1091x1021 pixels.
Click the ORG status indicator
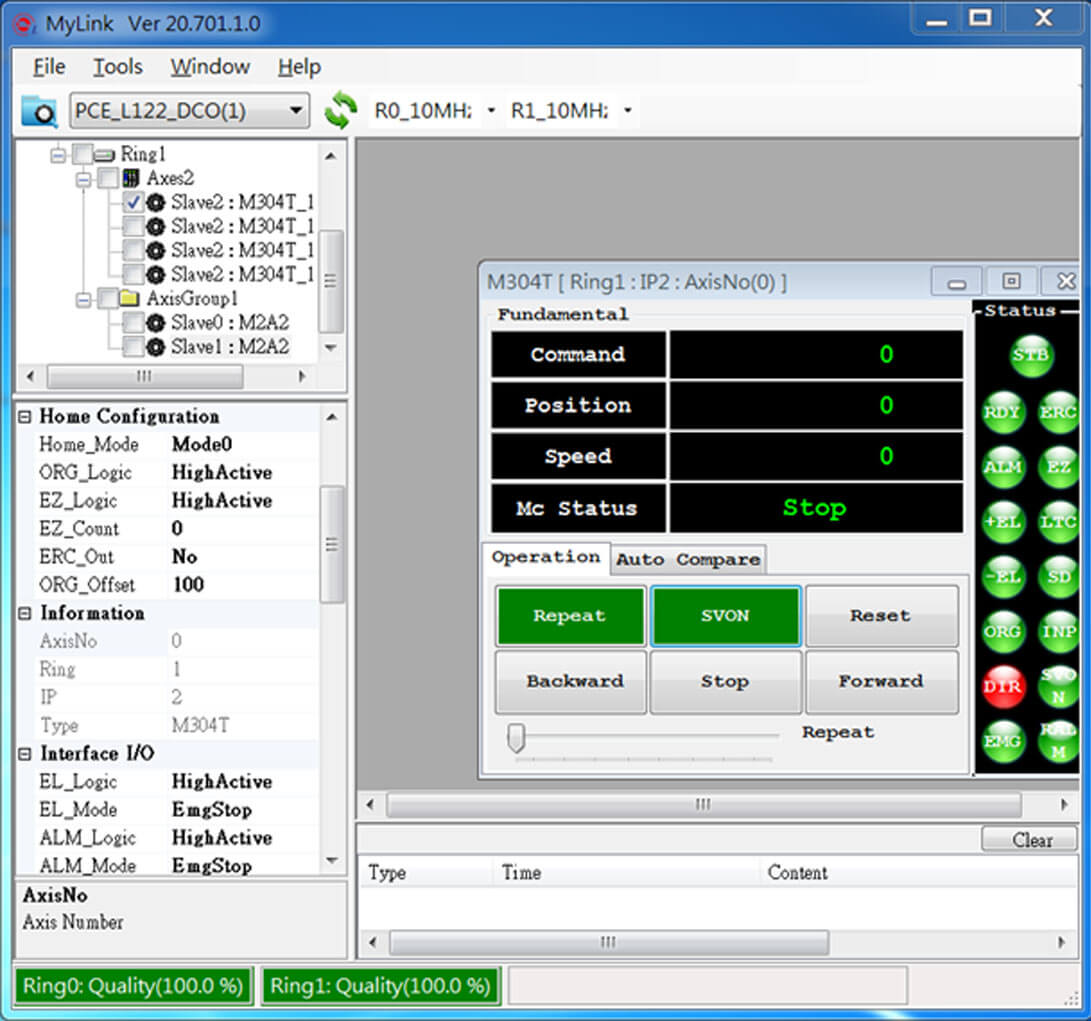[1003, 632]
